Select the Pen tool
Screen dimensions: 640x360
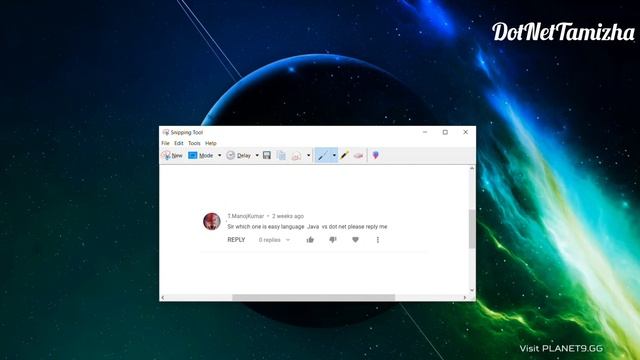(323, 156)
